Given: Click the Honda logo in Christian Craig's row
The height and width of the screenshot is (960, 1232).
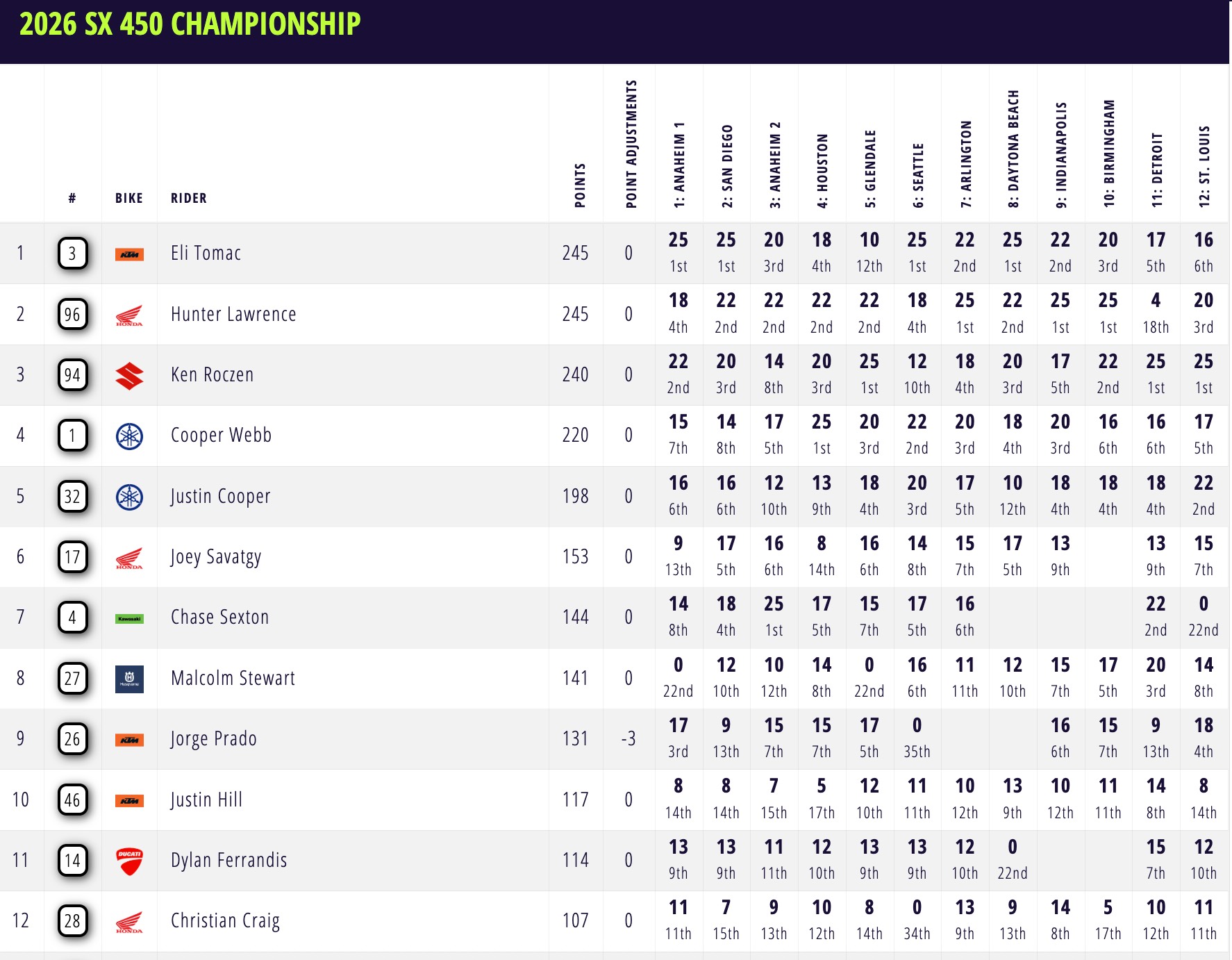Looking at the screenshot, I should click(129, 922).
